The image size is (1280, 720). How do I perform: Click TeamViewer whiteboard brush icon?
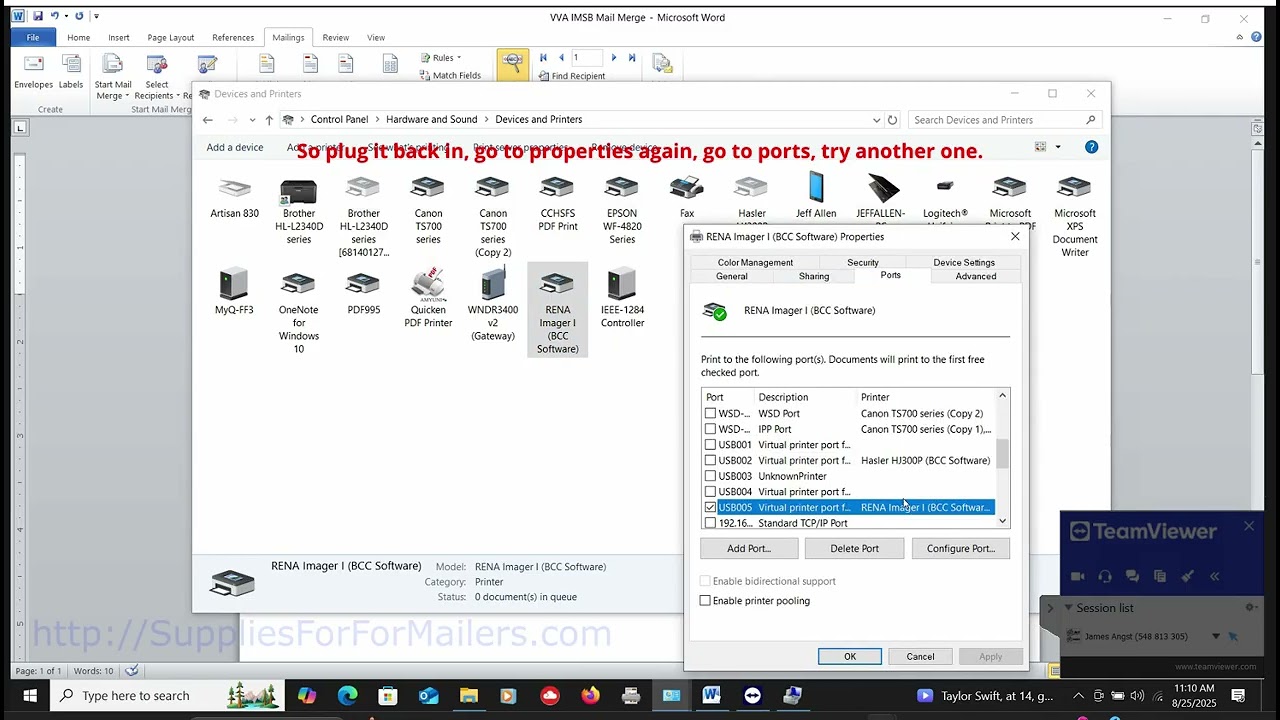click(1187, 576)
